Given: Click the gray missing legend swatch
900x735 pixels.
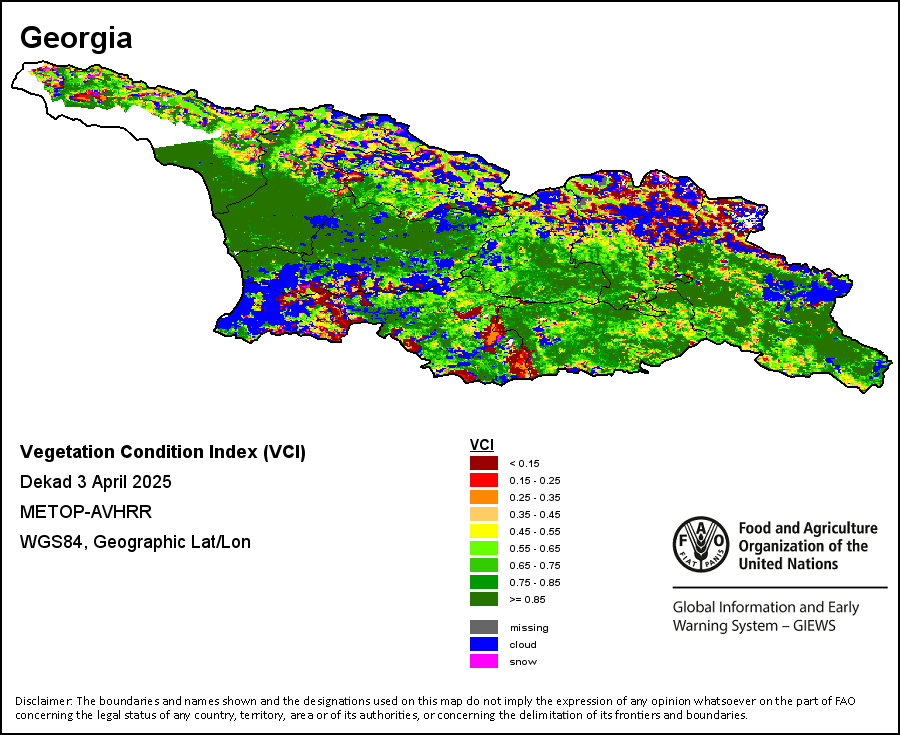Looking at the screenshot, I should click(484, 627).
